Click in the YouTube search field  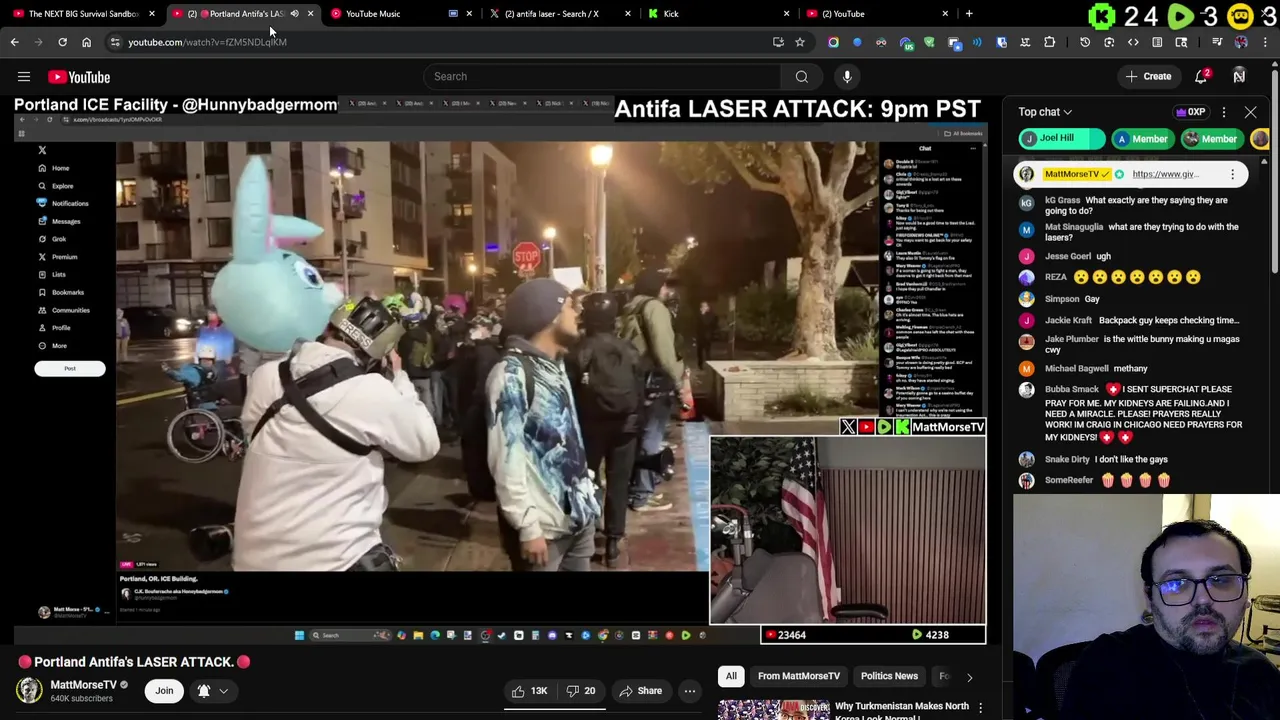point(602,76)
